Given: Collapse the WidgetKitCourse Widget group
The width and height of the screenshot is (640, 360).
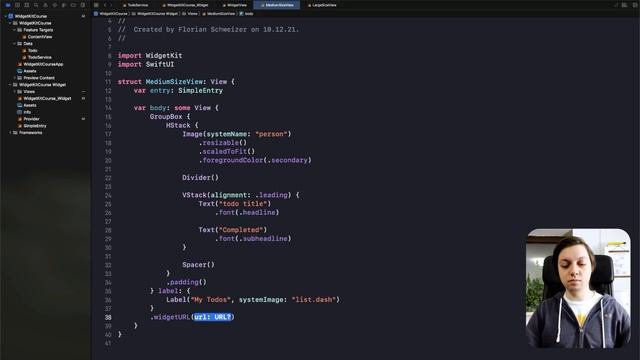Looking at the screenshot, I should (10, 85).
